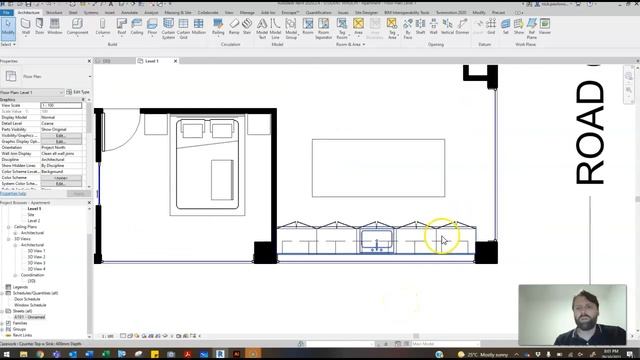640x360 pixels.
Task: Select the Wall opening tool
Action: click(433, 27)
